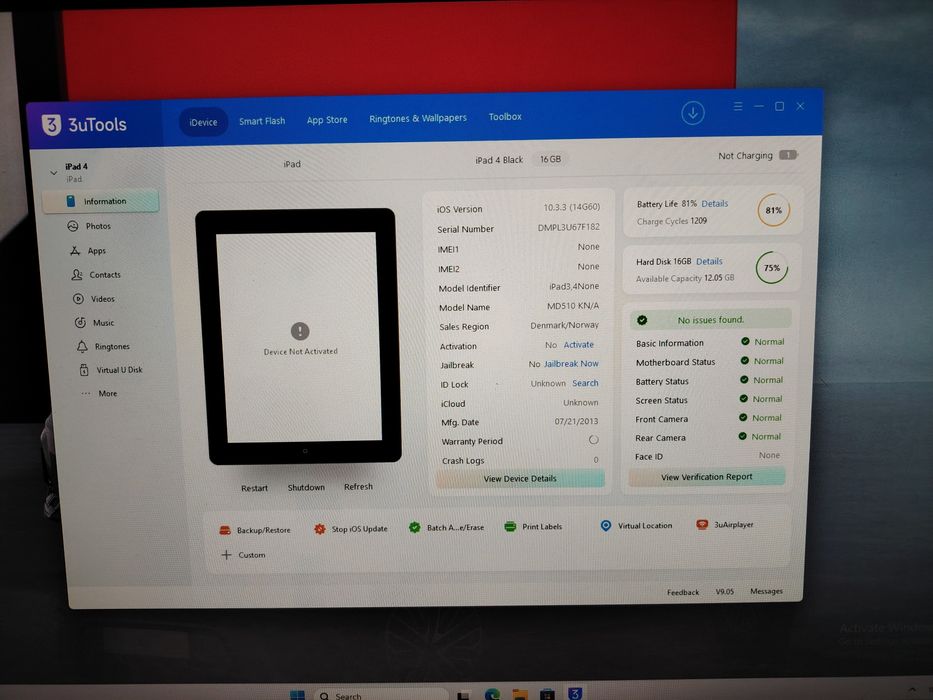Open Microsoft Edge from the taskbar

pos(492,694)
